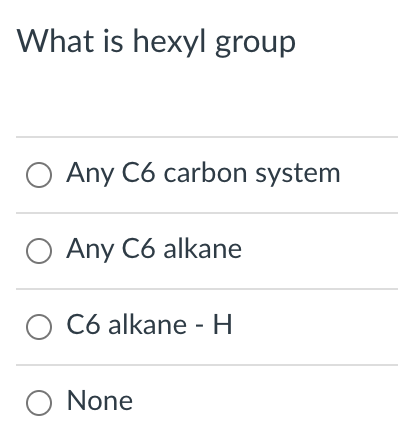
Task: Click the 'Any C6 alkane' label text
Action: pyautogui.click(x=154, y=249)
